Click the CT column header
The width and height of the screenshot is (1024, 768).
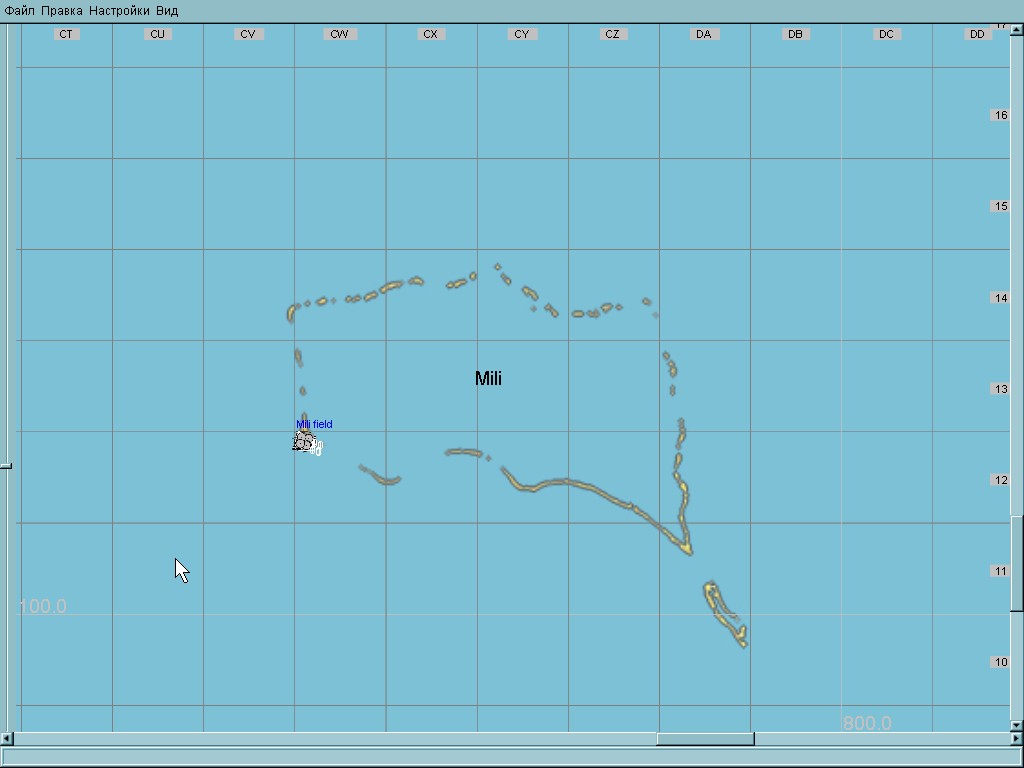(x=66, y=34)
